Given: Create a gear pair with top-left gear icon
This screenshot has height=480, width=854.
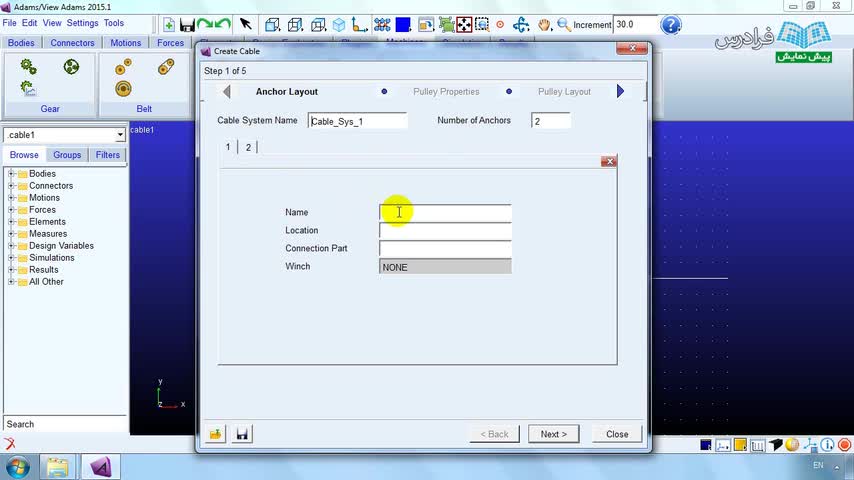Looking at the screenshot, I should pyautogui.click(x=28, y=67).
